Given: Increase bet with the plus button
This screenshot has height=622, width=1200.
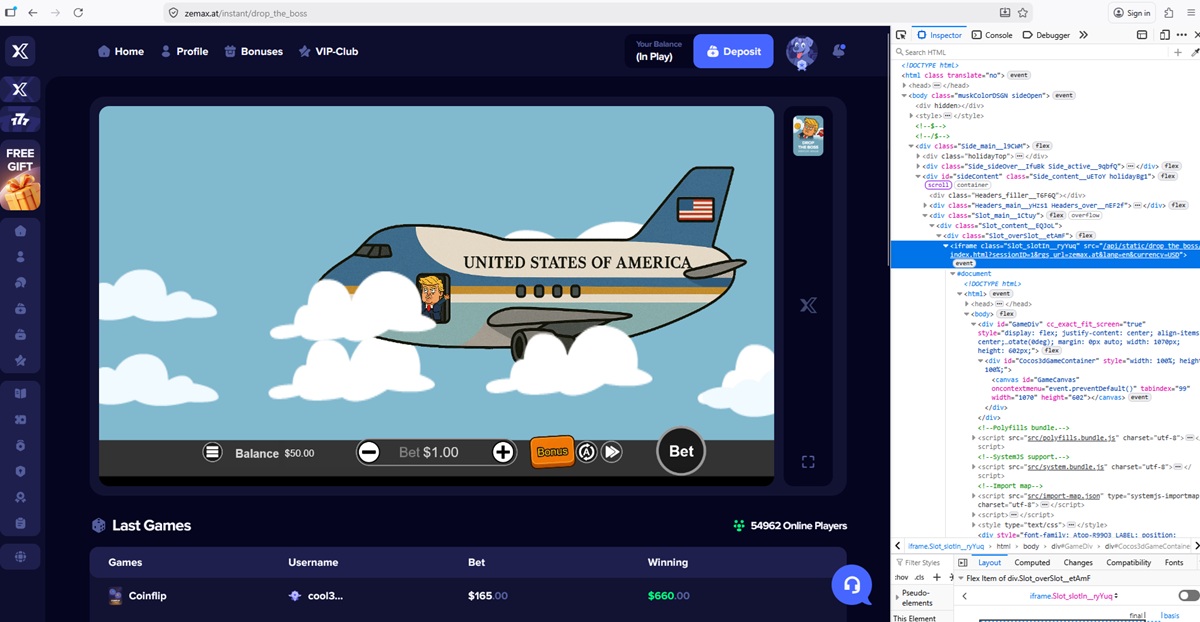Looking at the screenshot, I should pos(503,452).
